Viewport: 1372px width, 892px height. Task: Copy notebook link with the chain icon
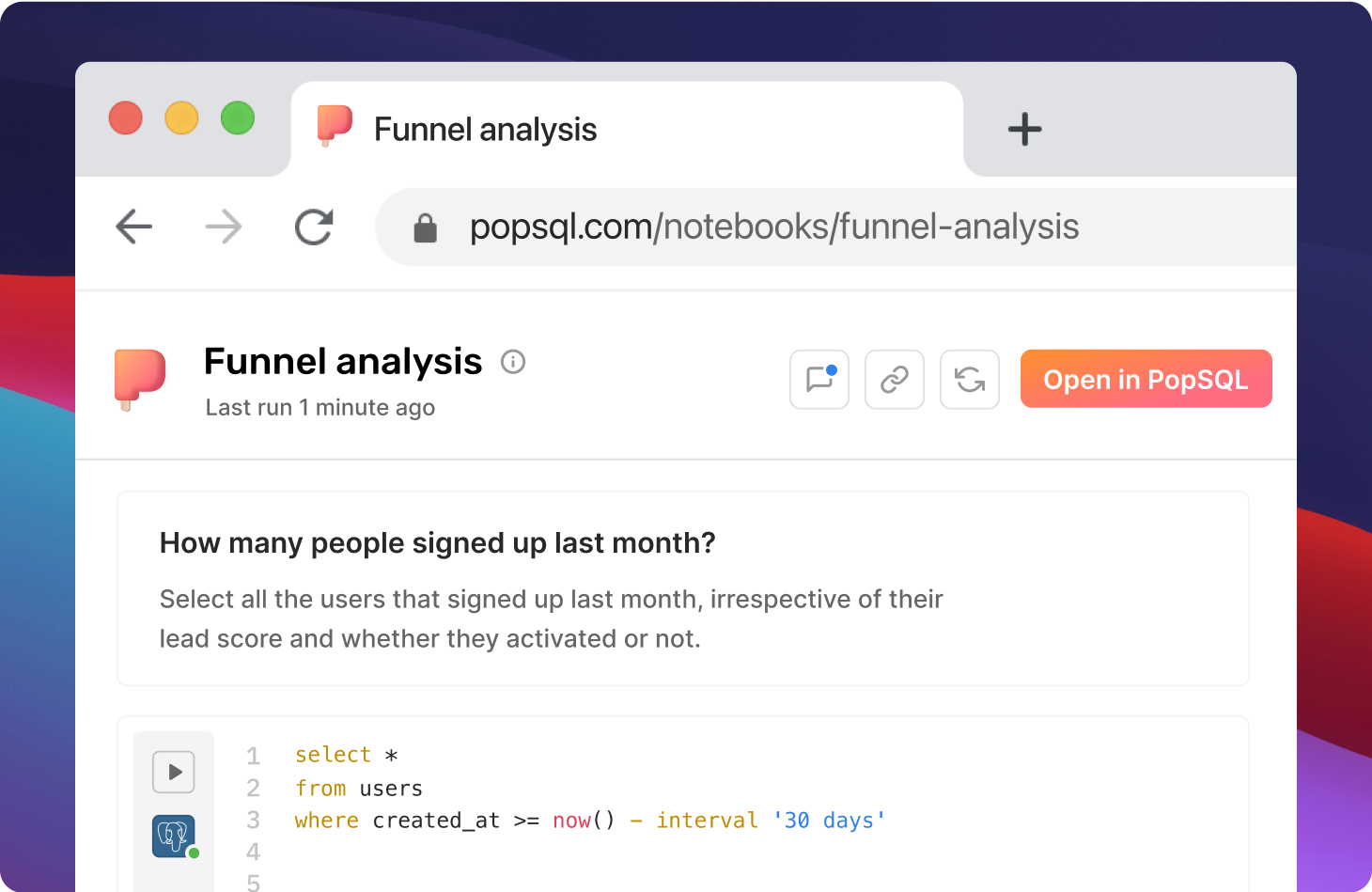click(895, 380)
